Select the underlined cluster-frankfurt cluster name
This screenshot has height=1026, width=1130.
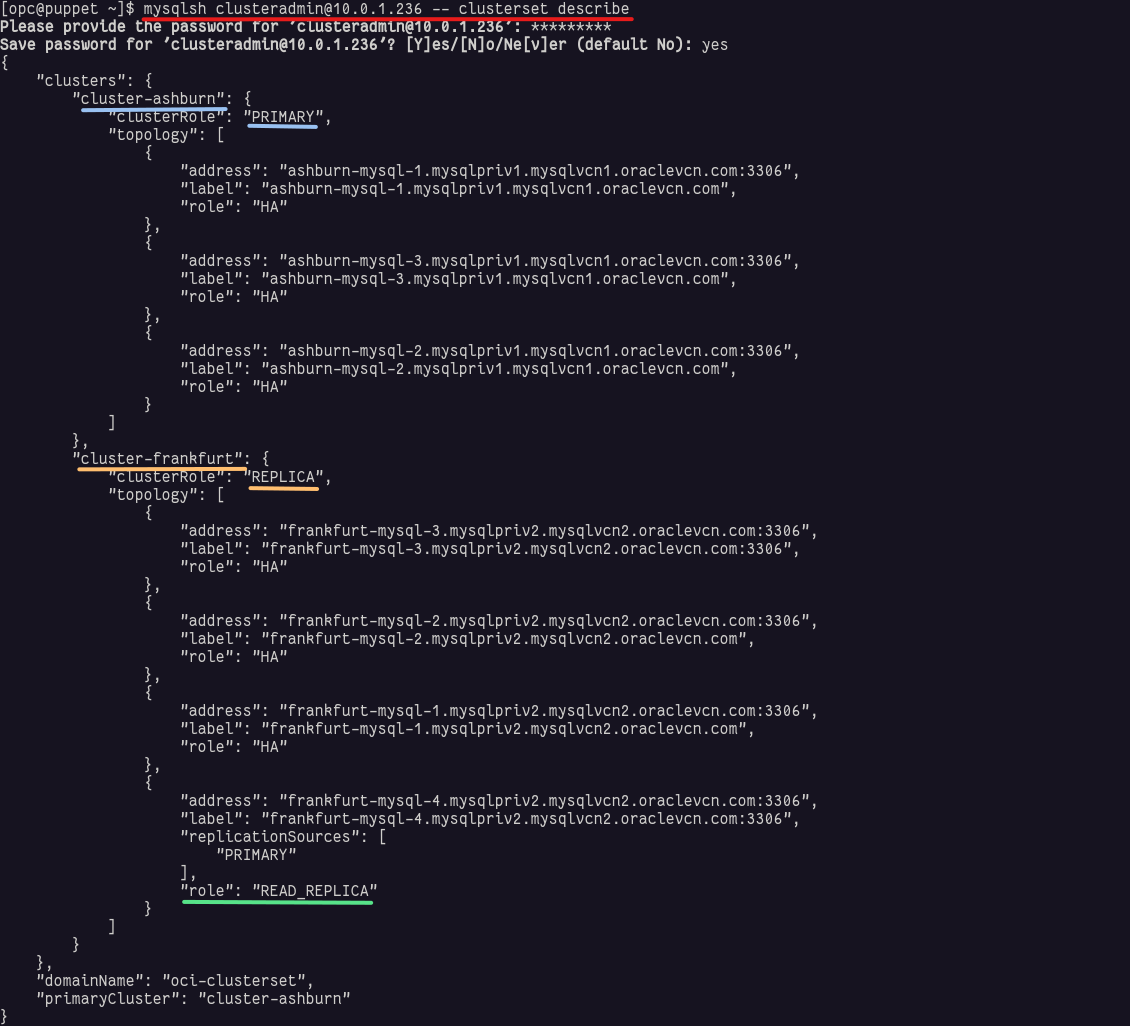(158, 458)
